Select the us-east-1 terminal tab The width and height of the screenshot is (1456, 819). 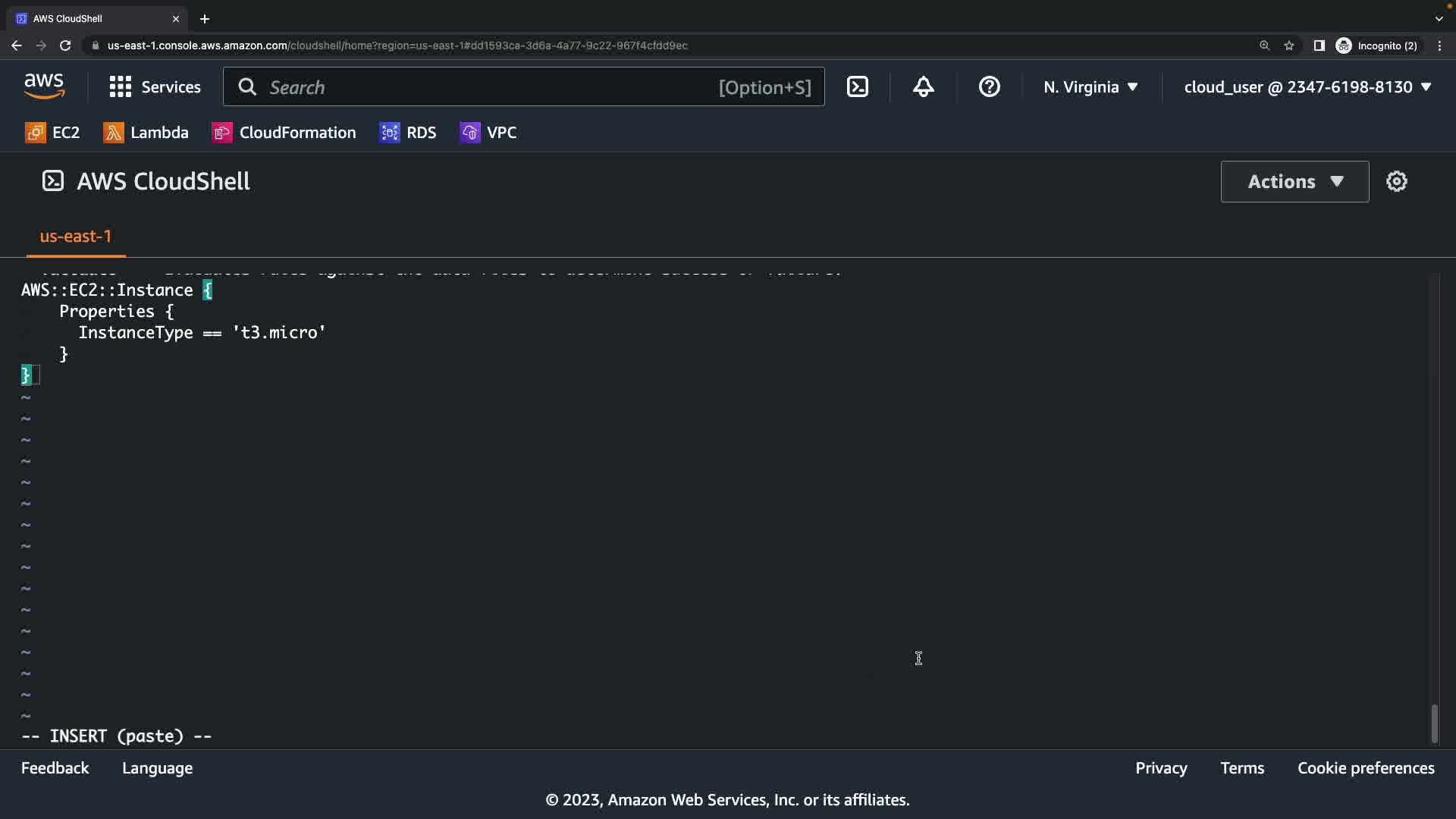[75, 236]
